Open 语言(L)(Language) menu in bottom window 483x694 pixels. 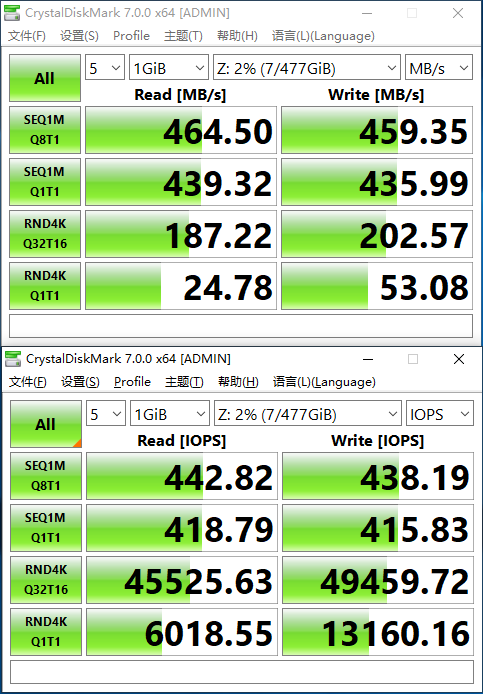(324, 382)
